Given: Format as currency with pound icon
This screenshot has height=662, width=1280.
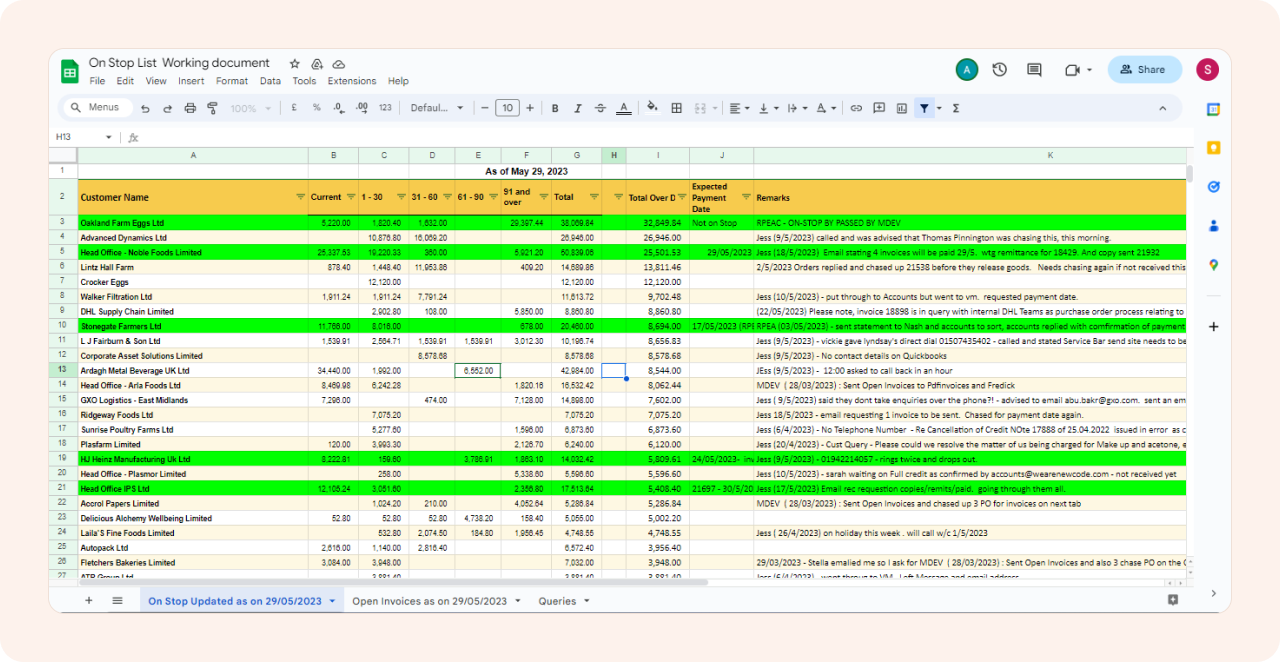Looking at the screenshot, I should point(294,108).
